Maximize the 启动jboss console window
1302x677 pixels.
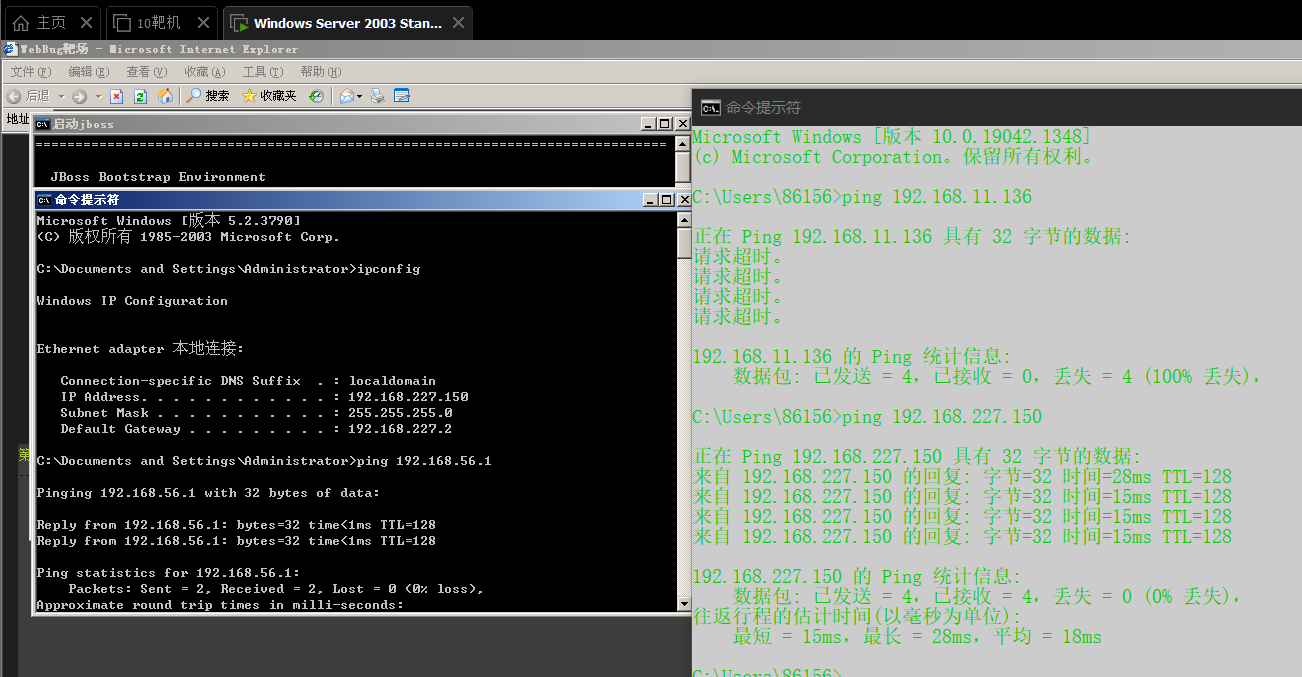[665, 124]
